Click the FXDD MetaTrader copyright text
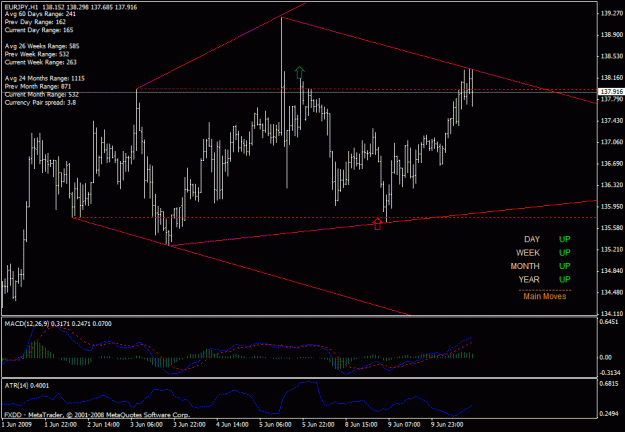The height and width of the screenshot is (432, 625). [97, 415]
